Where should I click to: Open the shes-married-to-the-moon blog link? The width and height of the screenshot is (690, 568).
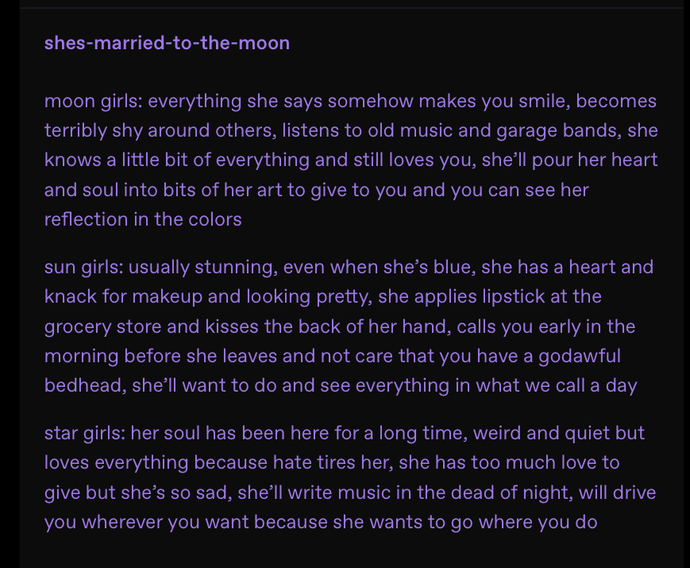coord(167,43)
